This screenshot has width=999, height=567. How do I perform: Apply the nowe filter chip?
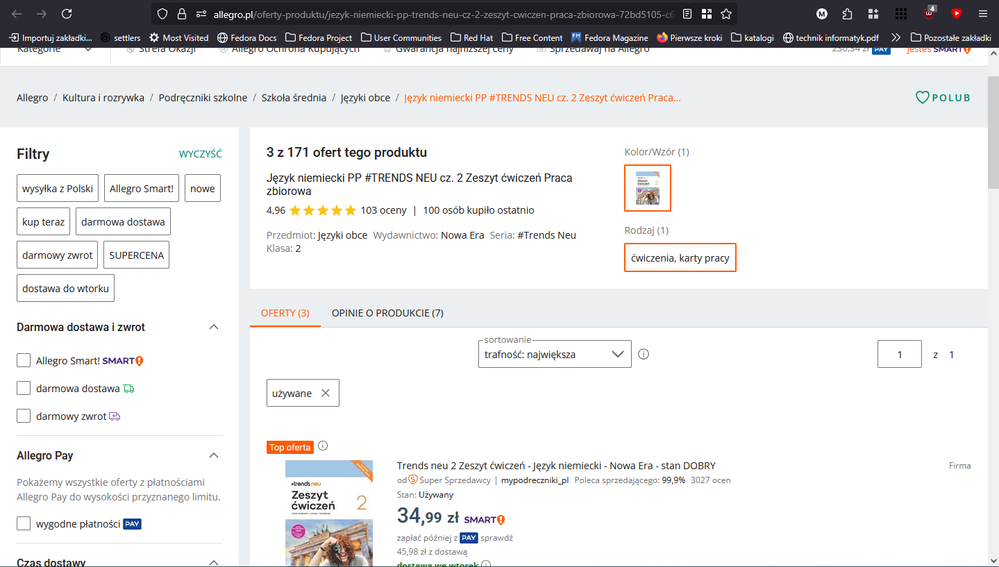pos(203,188)
